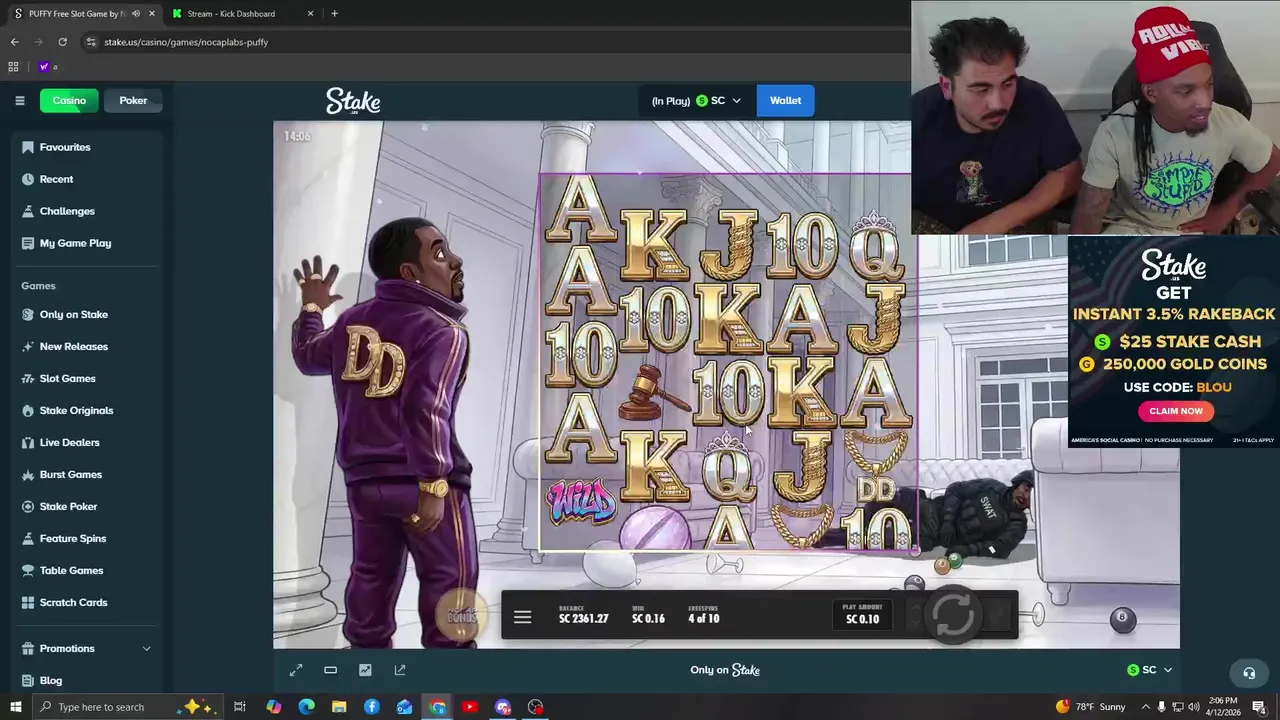Open File Explorer from taskbar
1280x720 pixels.
[x=339, y=707]
